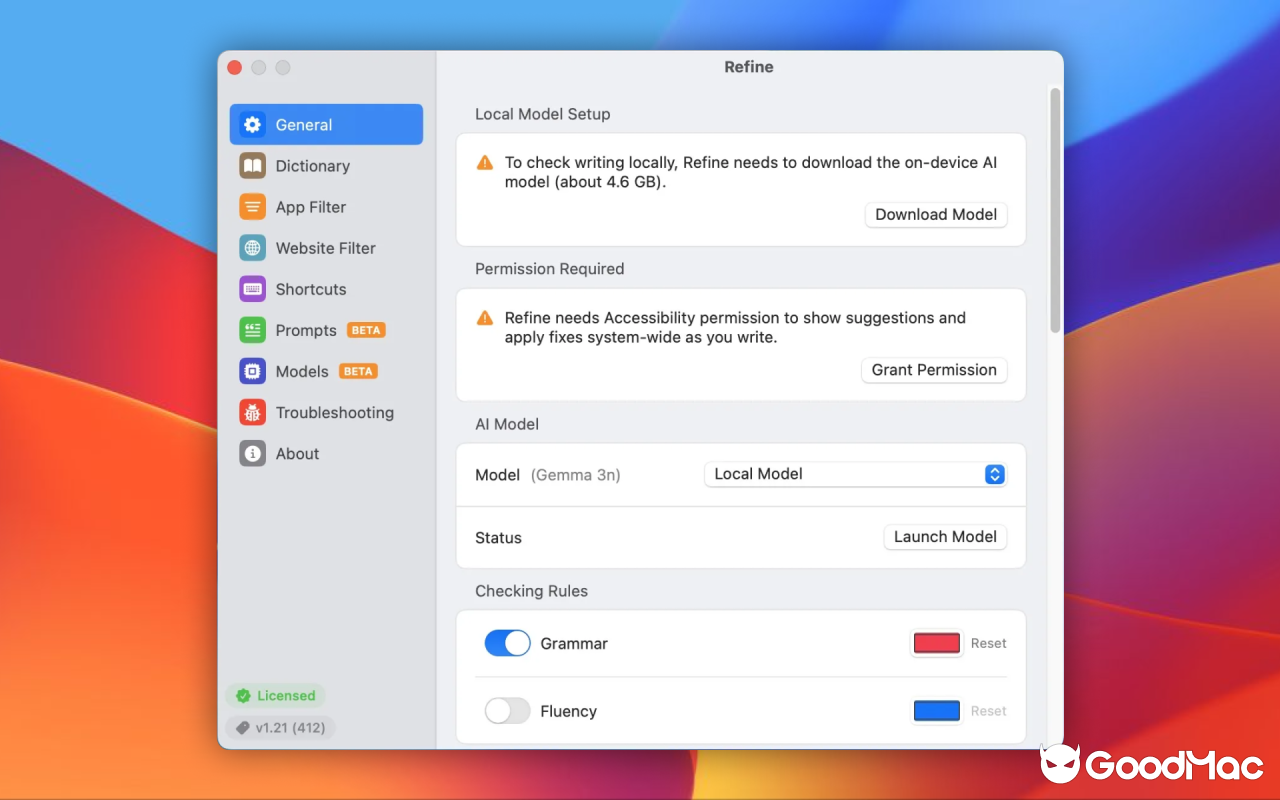Disable the Grammar checking rule

(x=507, y=643)
